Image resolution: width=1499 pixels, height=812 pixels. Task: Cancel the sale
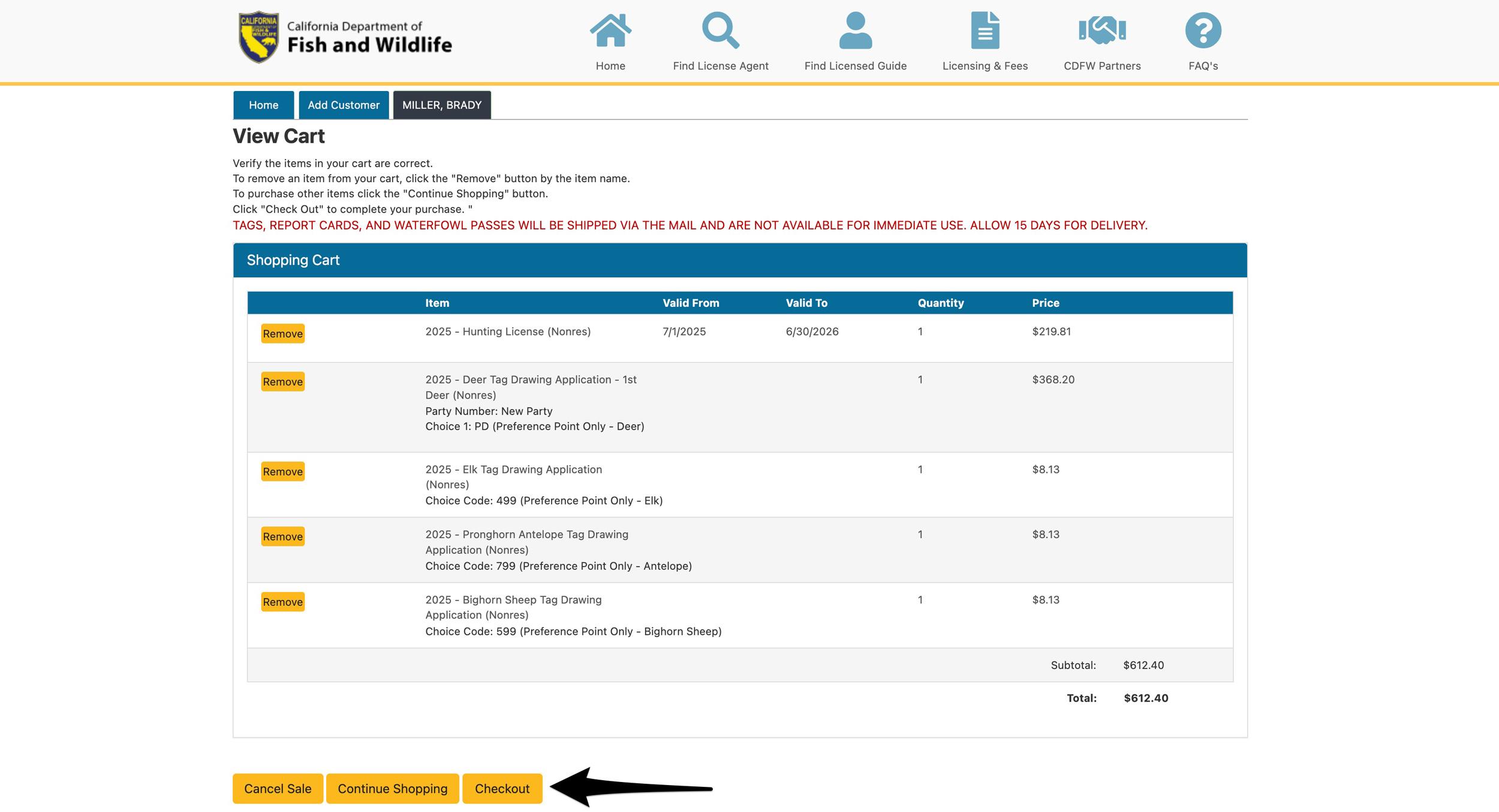point(278,789)
